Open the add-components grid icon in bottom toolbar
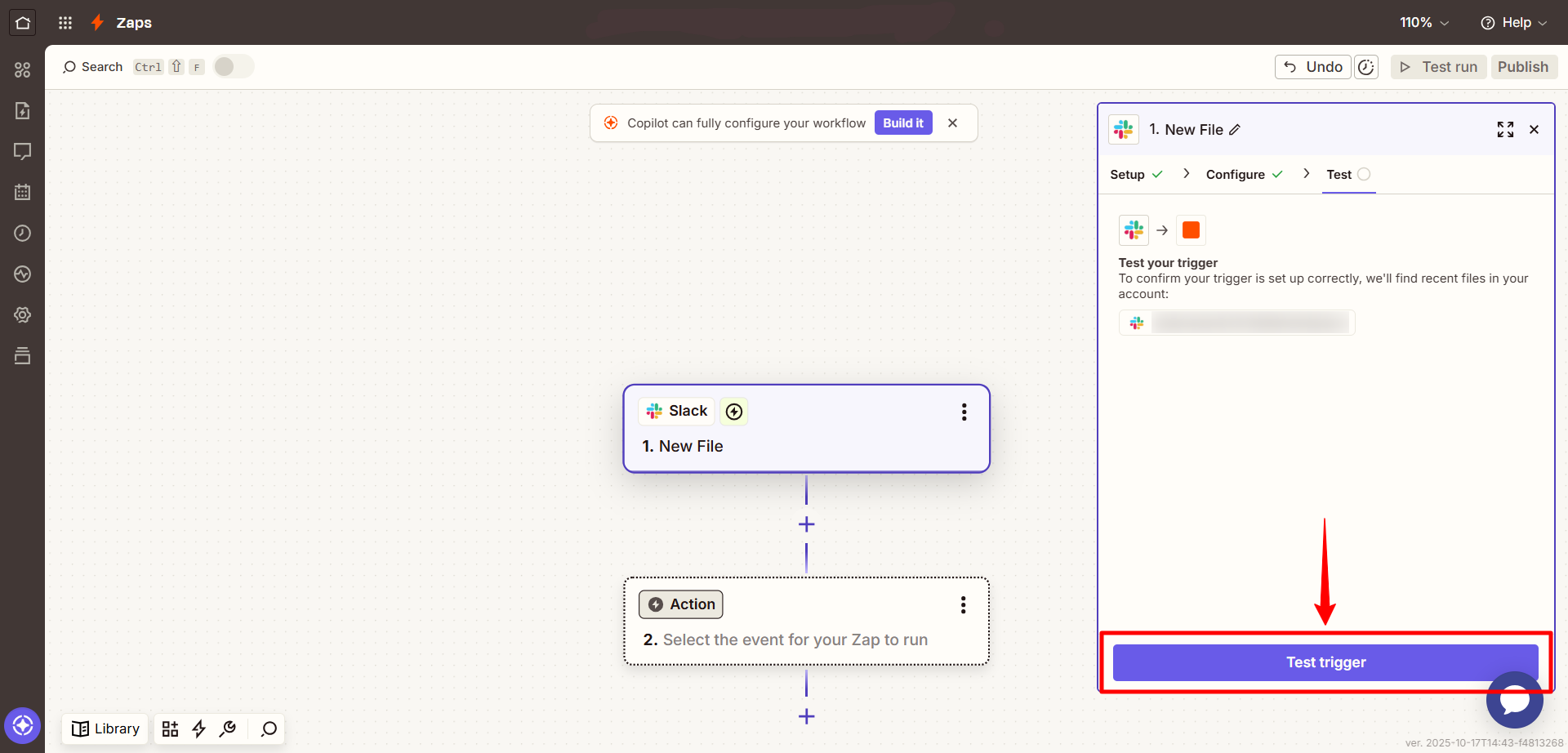The image size is (1568, 753). click(170, 728)
